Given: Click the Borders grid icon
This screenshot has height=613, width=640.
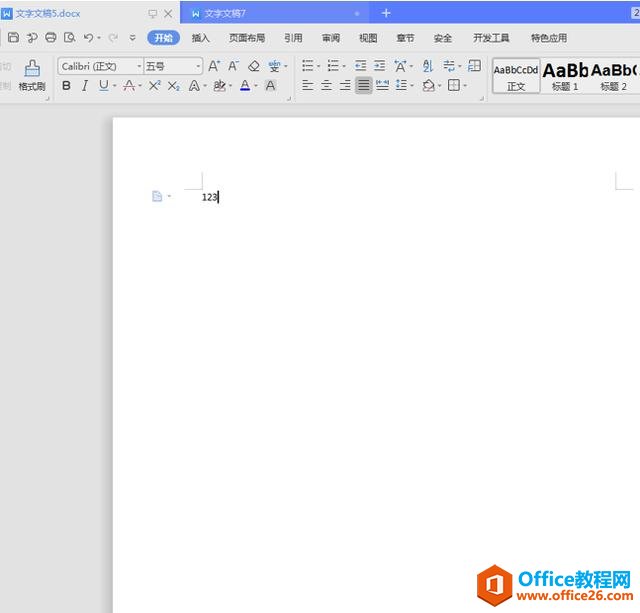Looking at the screenshot, I should (x=454, y=85).
